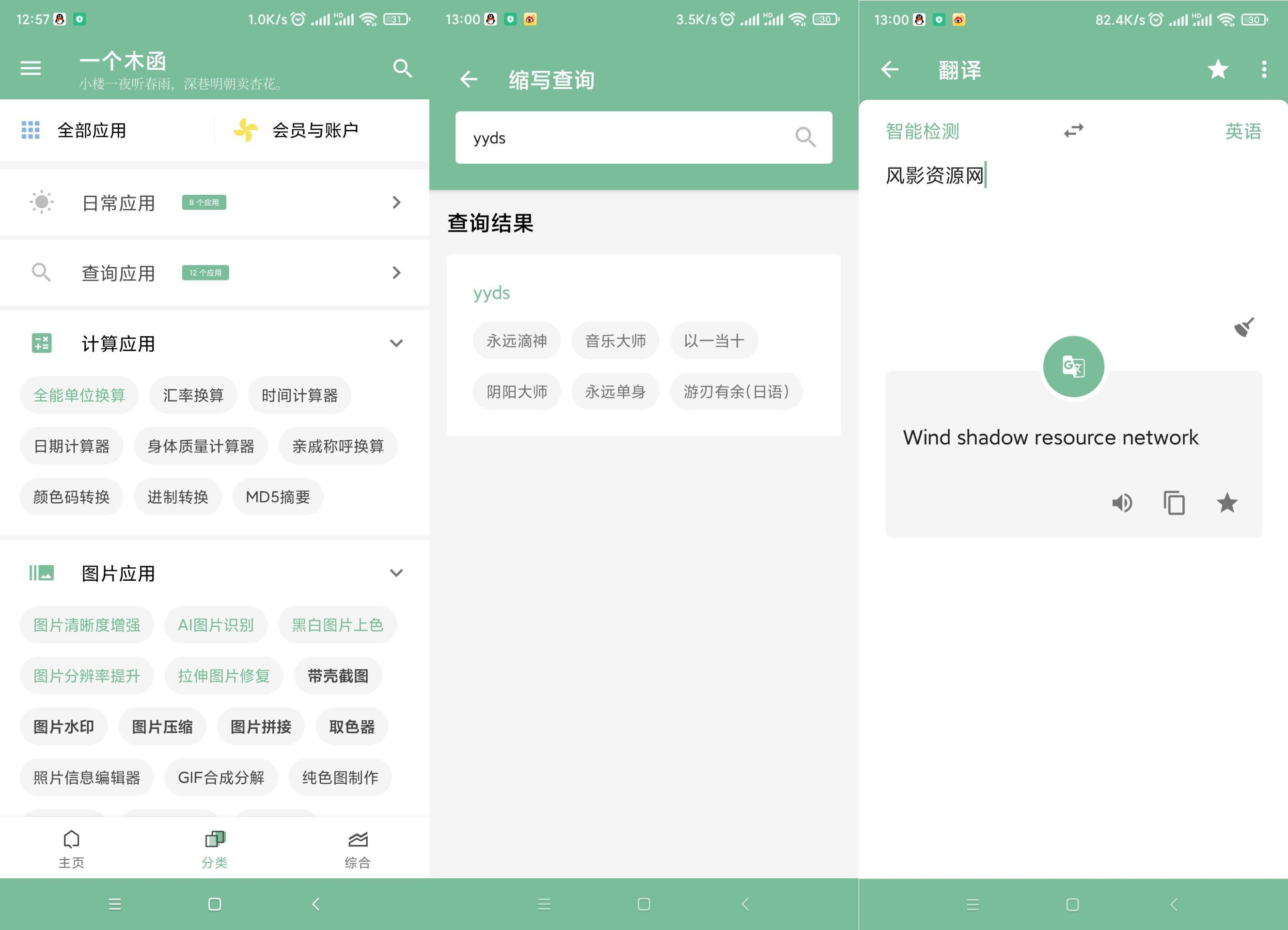Switch to the 主页 bottom tab
Screen dimensions: 1288x930
(x=72, y=849)
